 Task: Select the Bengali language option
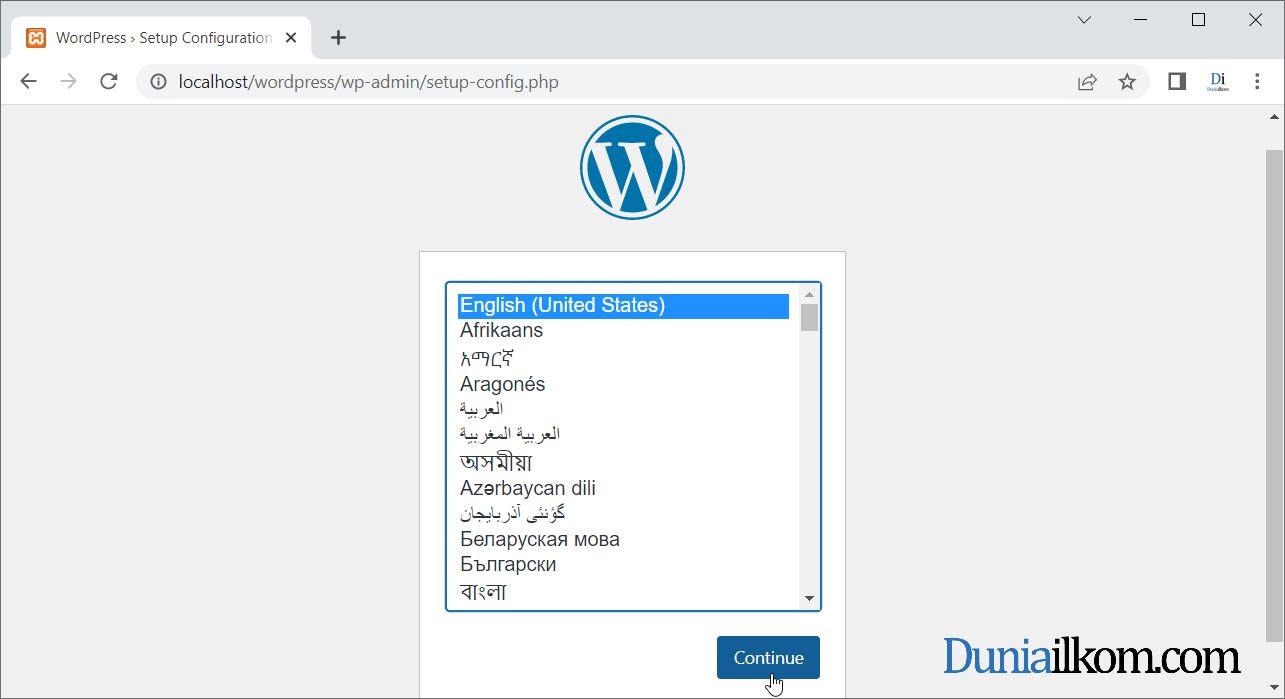623,592
